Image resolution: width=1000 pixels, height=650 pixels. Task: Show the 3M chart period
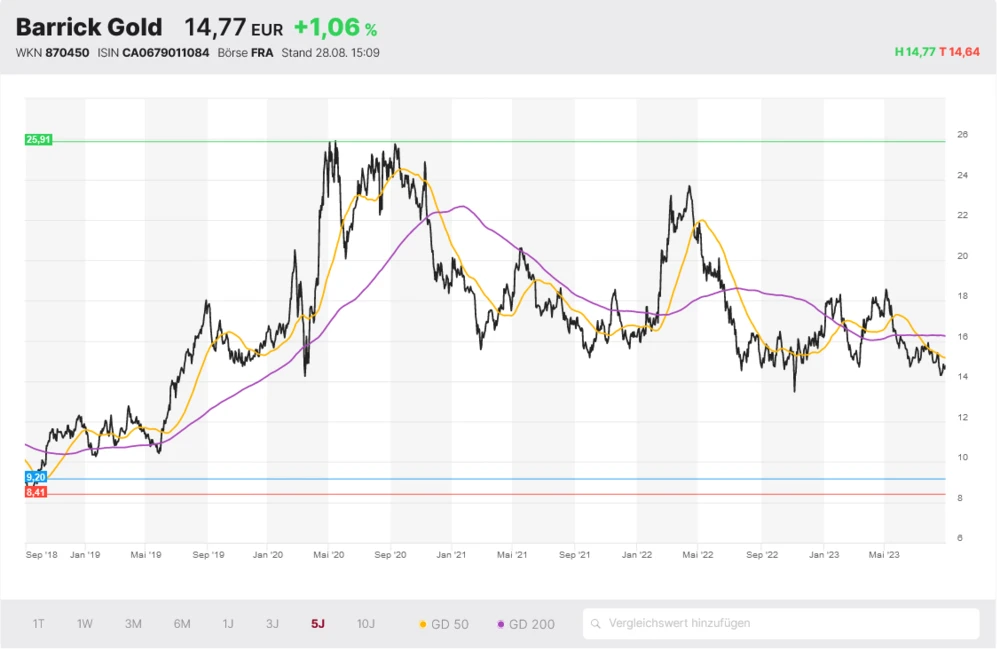(x=133, y=624)
